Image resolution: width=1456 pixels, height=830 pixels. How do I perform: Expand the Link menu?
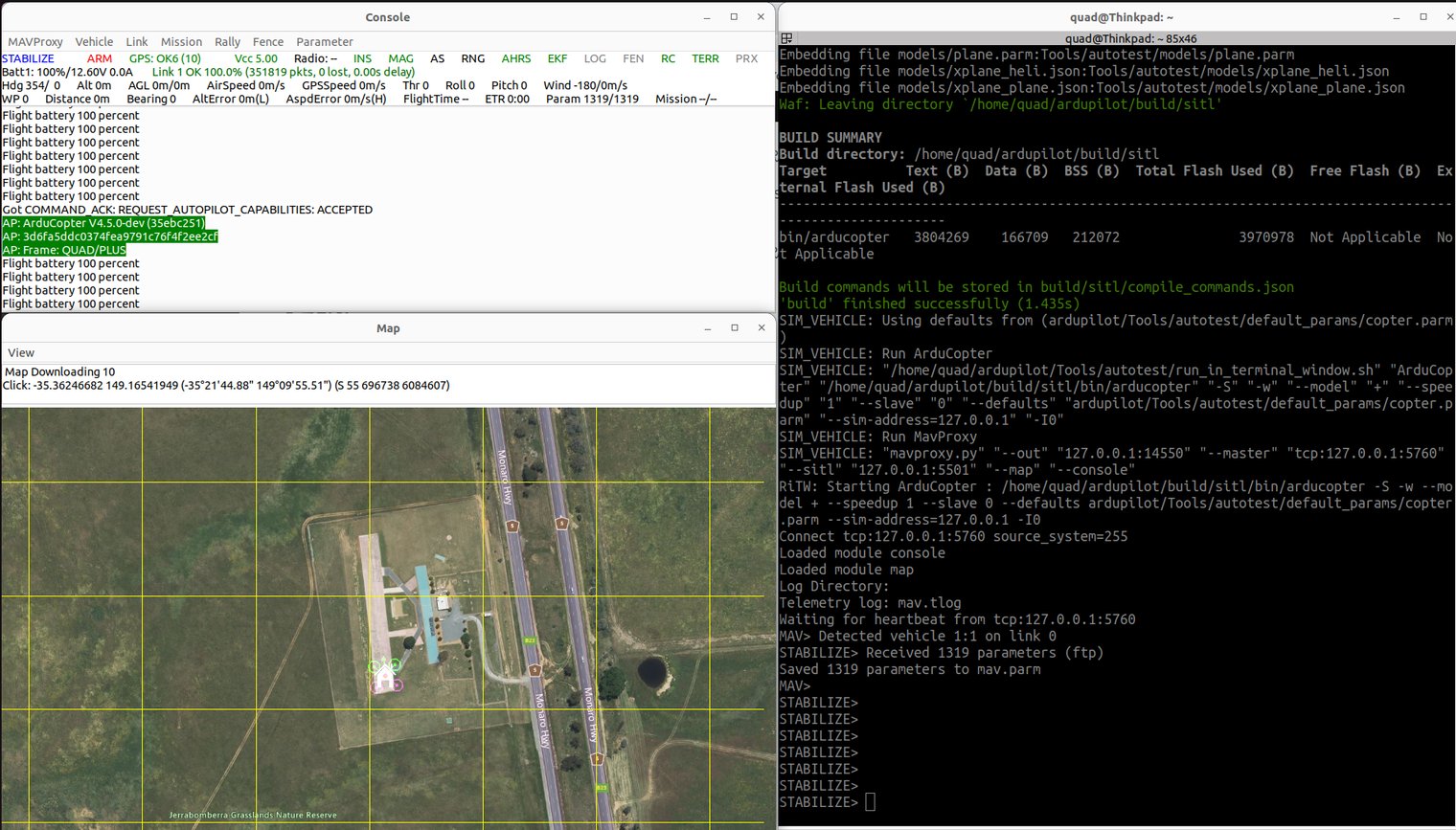137,42
